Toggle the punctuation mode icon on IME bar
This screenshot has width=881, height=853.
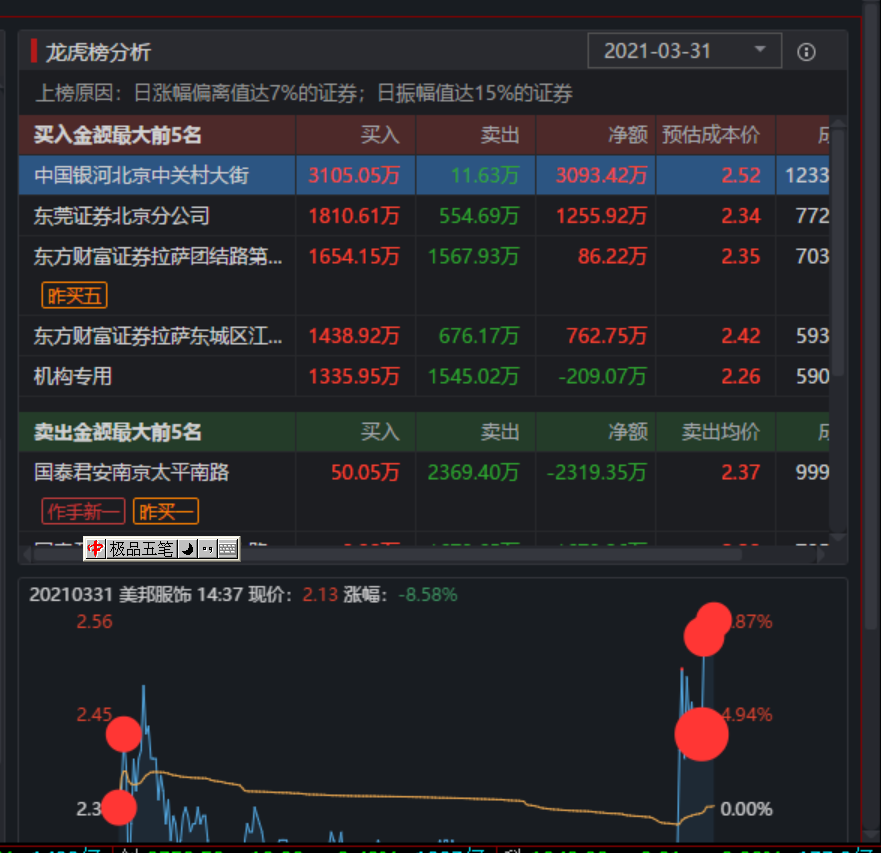(x=207, y=548)
